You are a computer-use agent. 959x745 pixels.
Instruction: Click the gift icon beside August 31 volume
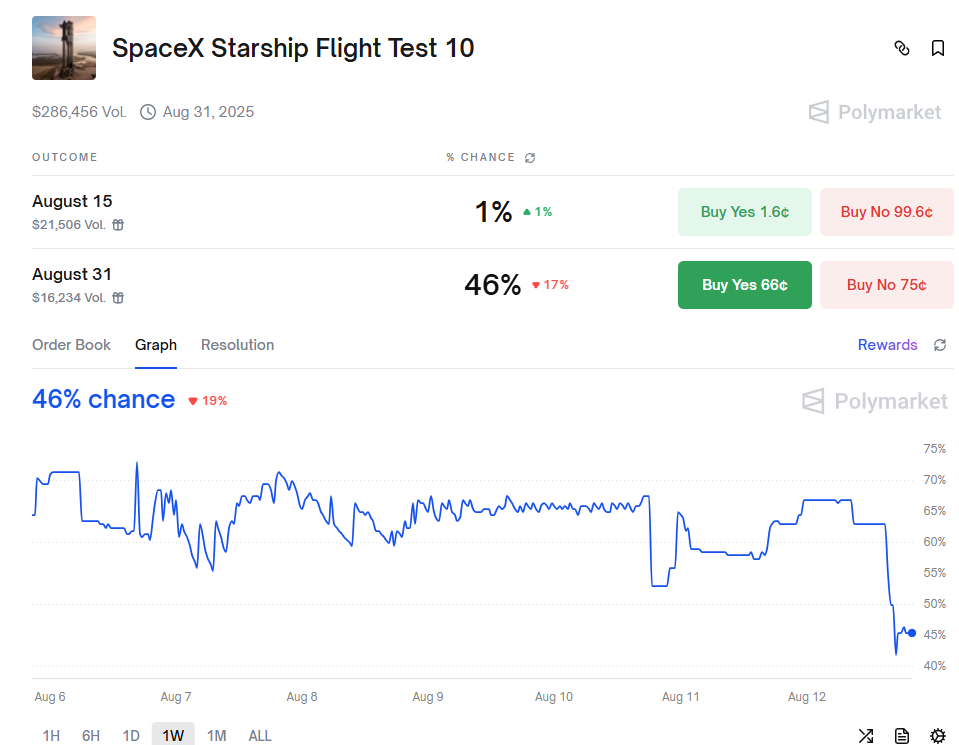pyautogui.click(x=118, y=298)
